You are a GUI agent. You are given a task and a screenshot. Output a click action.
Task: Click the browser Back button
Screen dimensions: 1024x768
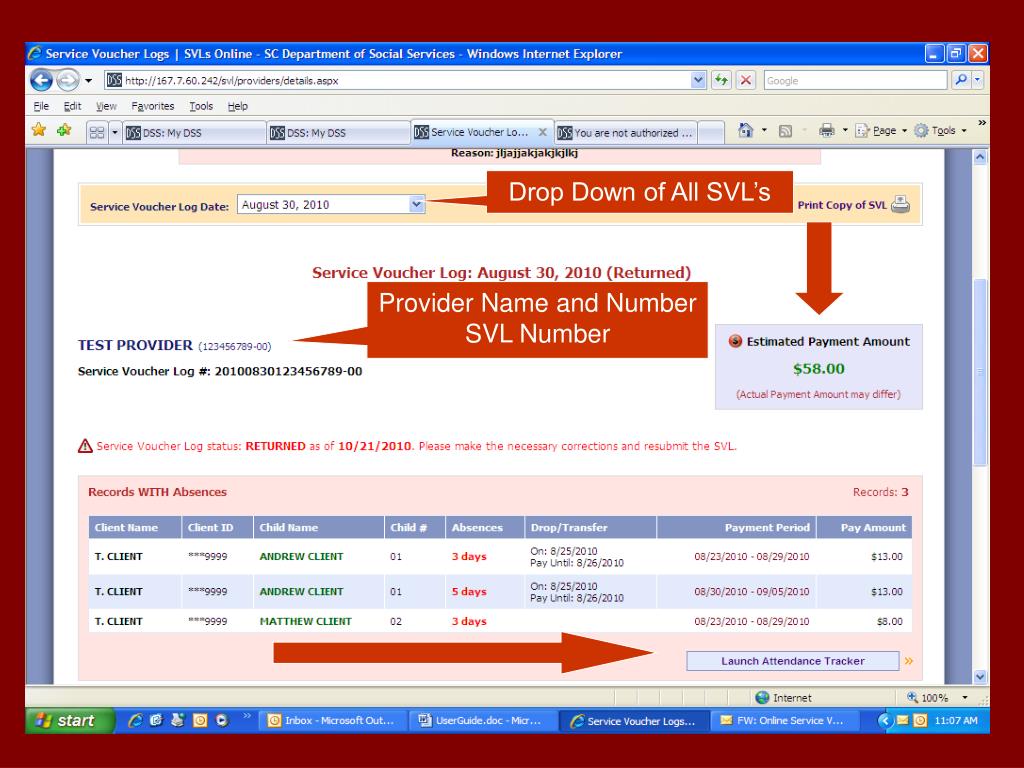coord(42,80)
